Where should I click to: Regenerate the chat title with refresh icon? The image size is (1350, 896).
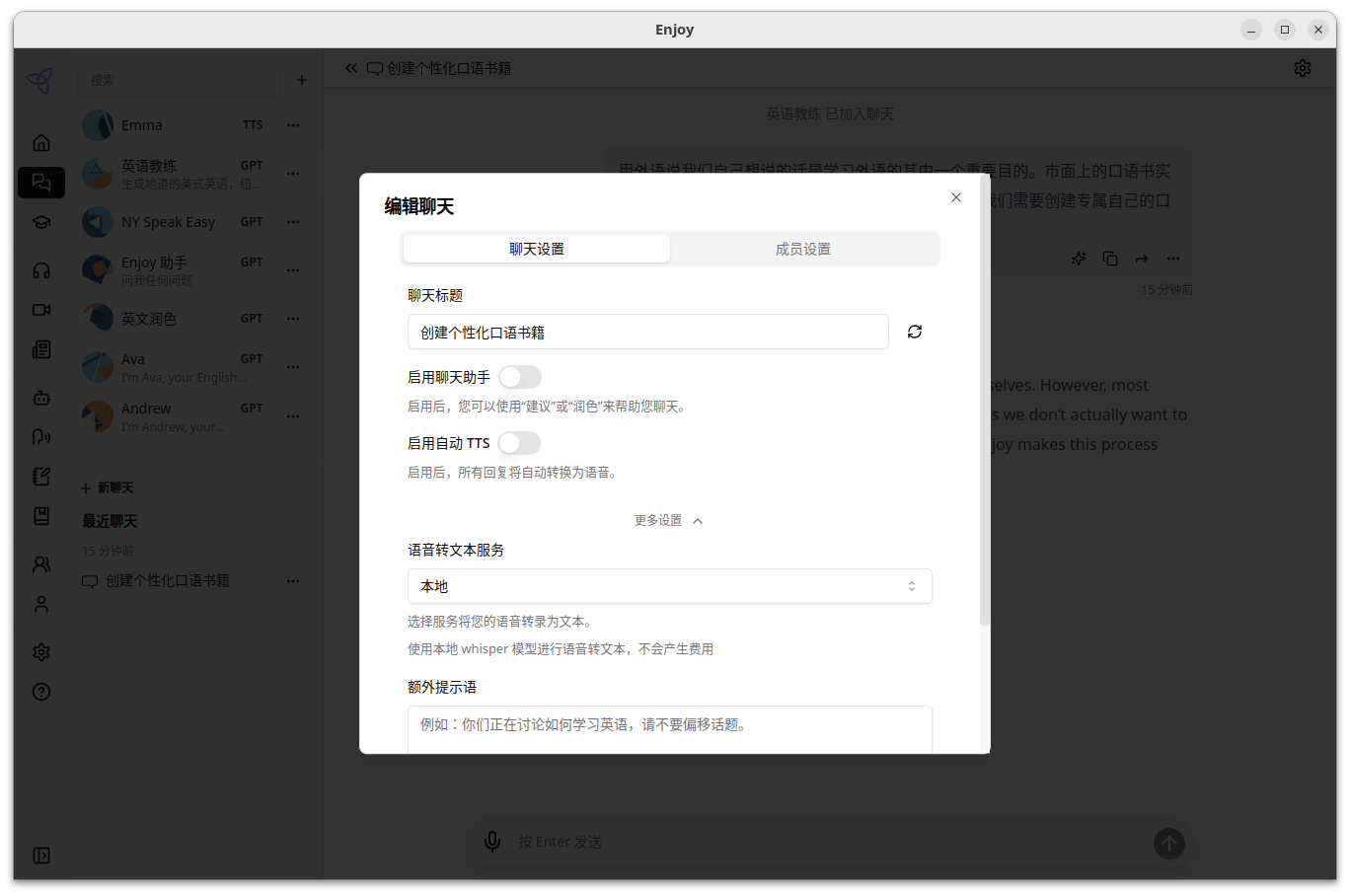pyautogui.click(x=914, y=331)
